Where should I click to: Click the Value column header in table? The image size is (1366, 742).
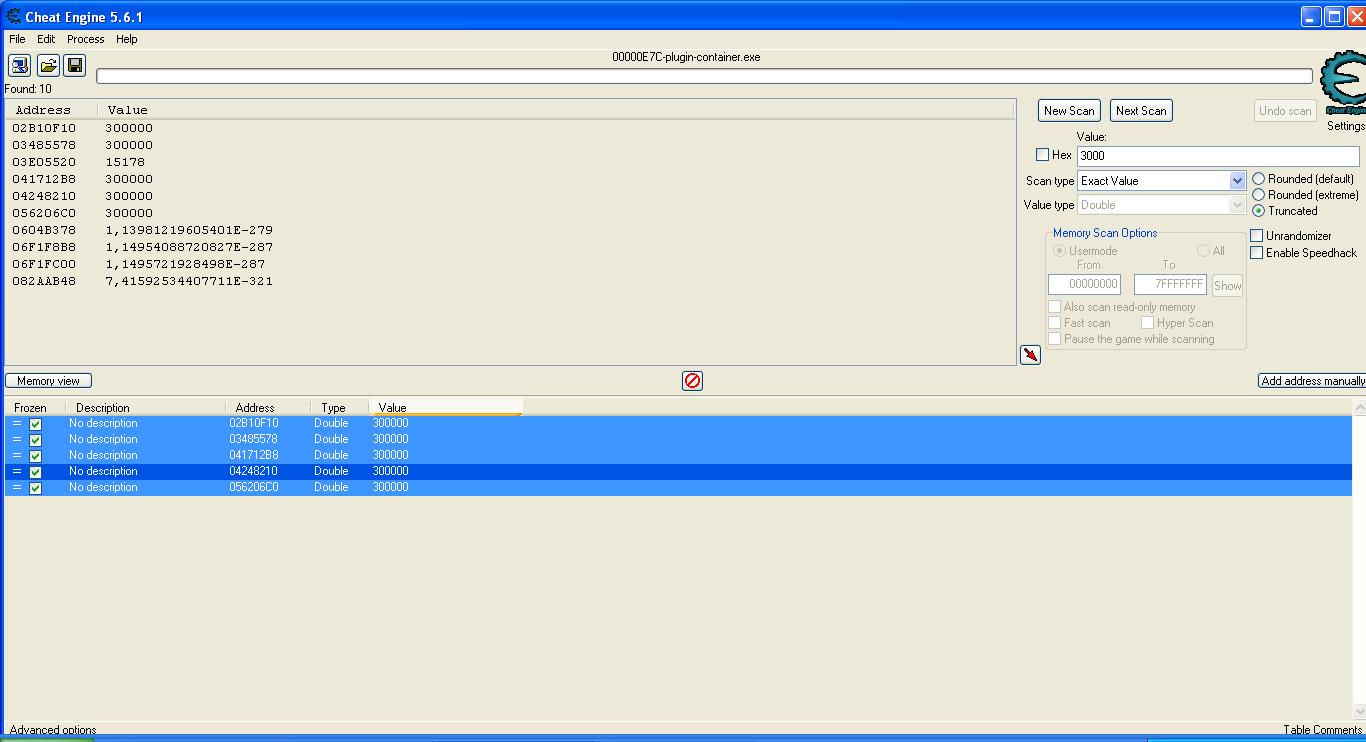446,408
